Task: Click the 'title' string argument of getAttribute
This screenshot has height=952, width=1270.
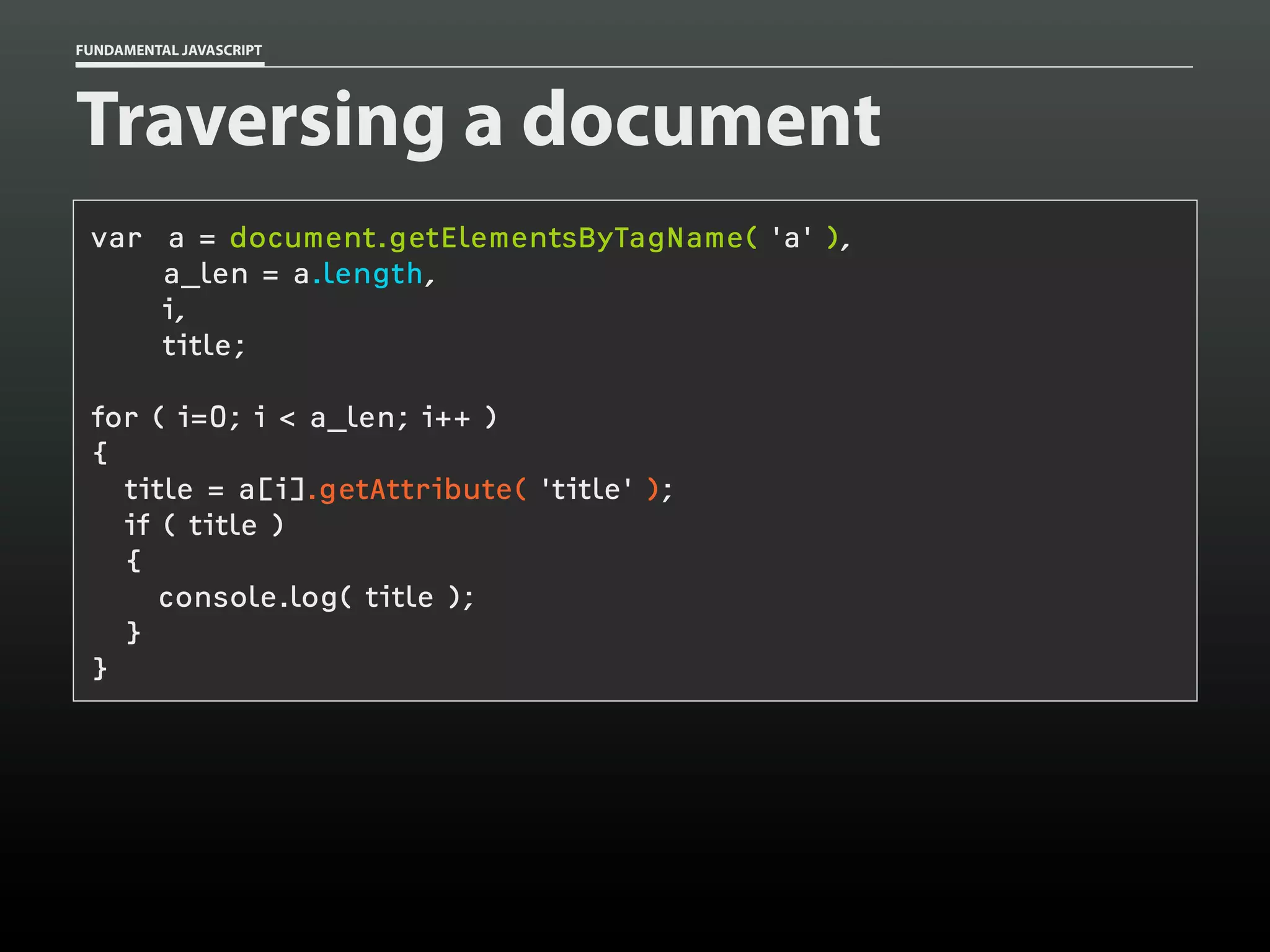Action: 586,490
